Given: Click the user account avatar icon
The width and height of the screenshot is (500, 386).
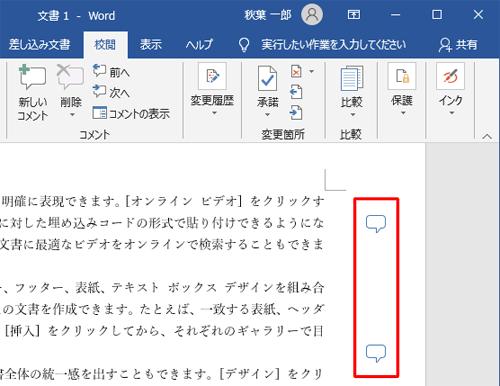Looking at the screenshot, I should 312,15.
